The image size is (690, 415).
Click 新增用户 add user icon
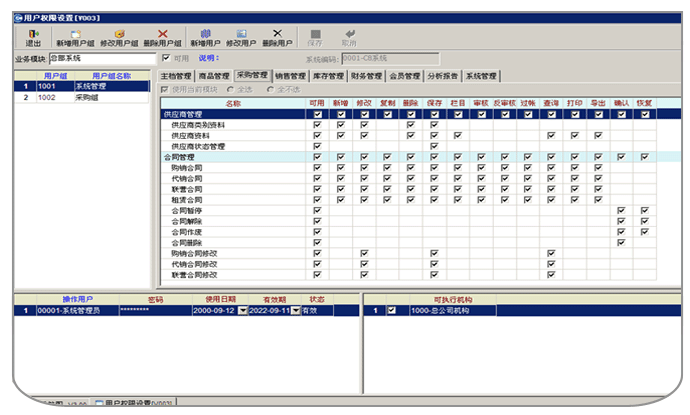[x=207, y=37]
